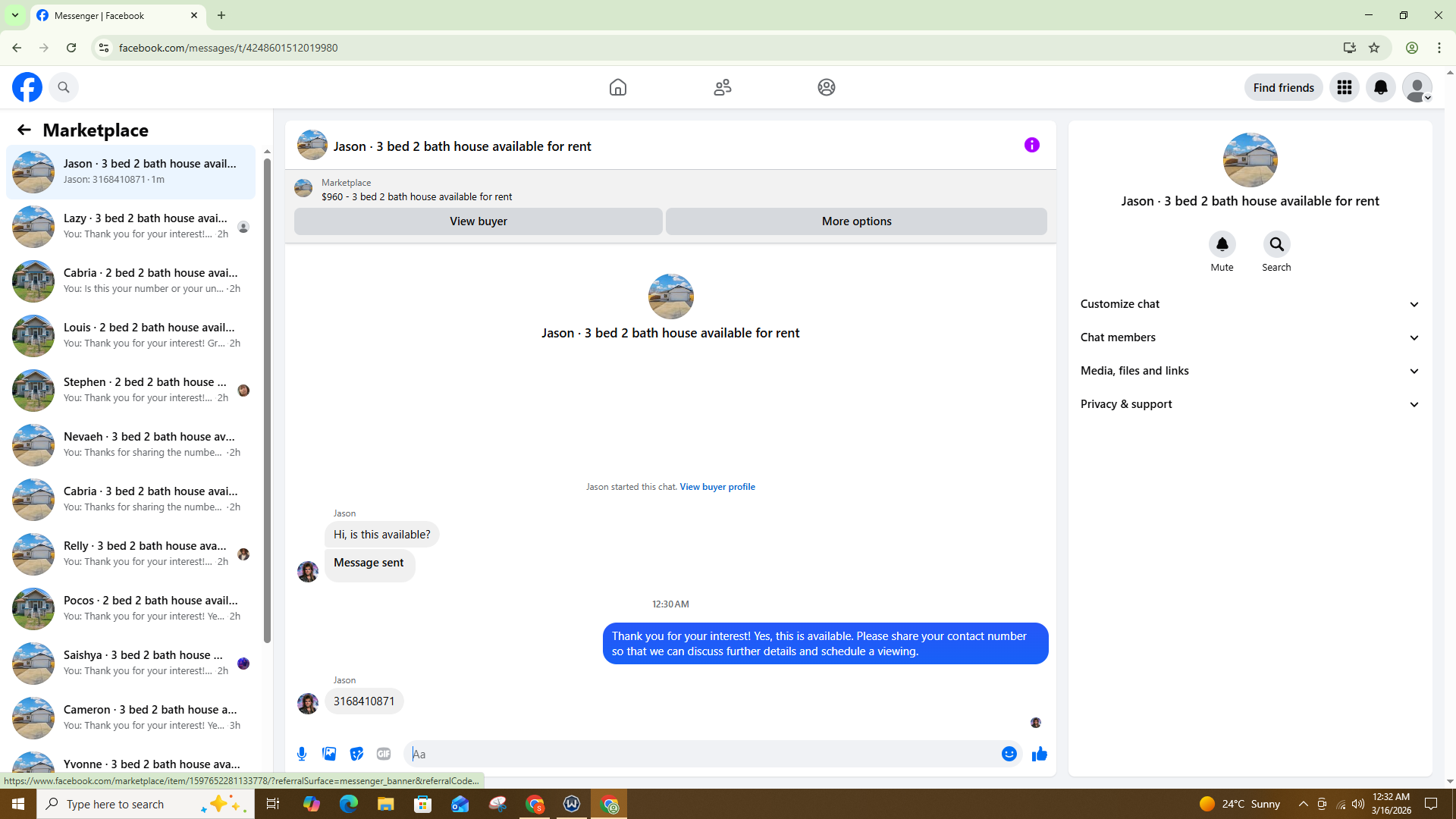1456x819 pixels.
Task: Search within the conversation
Action: click(x=1276, y=244)
